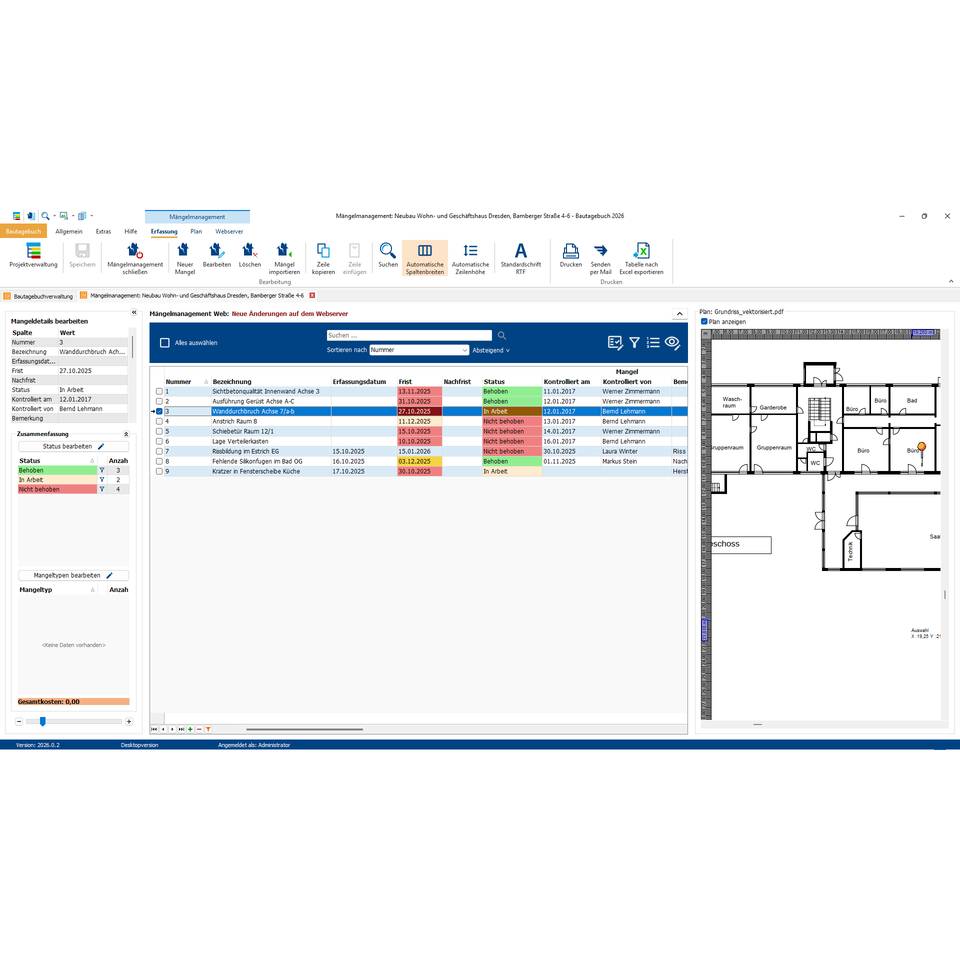Image resolution: width=960 pixels, height=960 pixels.
Task: Click the search magnifier beside Suchen field
Action: (x=502, y=336)
